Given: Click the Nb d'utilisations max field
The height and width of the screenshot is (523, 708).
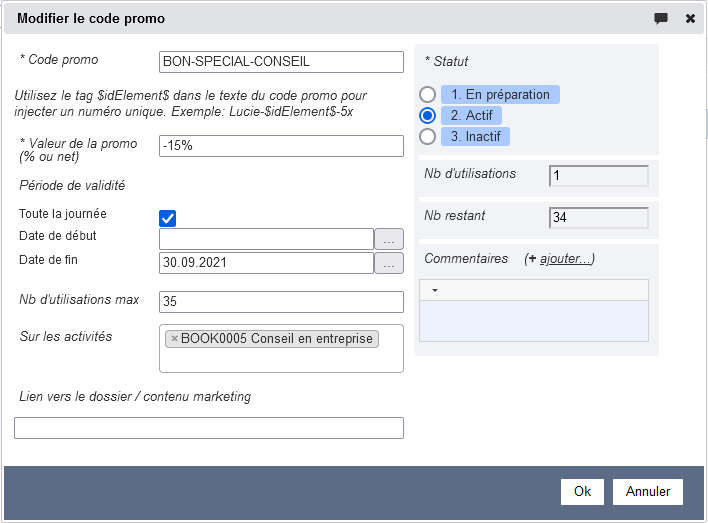Looking at the screenshot, I should coord(281,302).
